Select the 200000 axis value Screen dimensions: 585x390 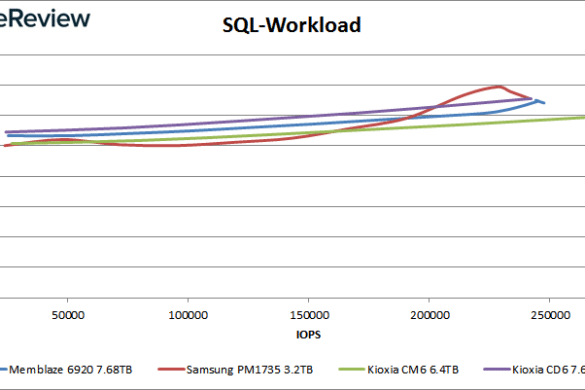click(430, 315)
